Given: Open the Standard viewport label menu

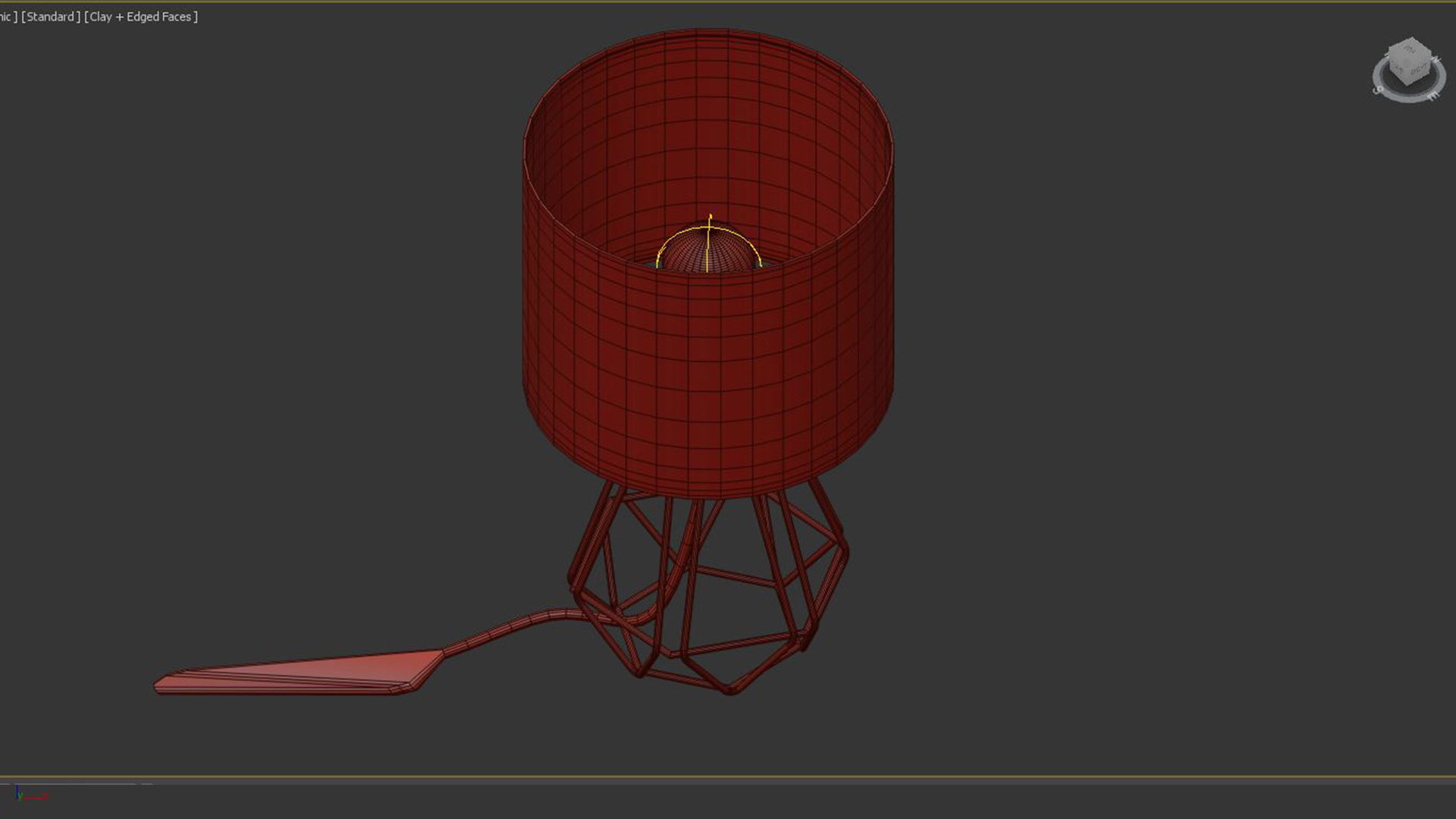Looking at the screenshot, I should click(x=51, y=17).
